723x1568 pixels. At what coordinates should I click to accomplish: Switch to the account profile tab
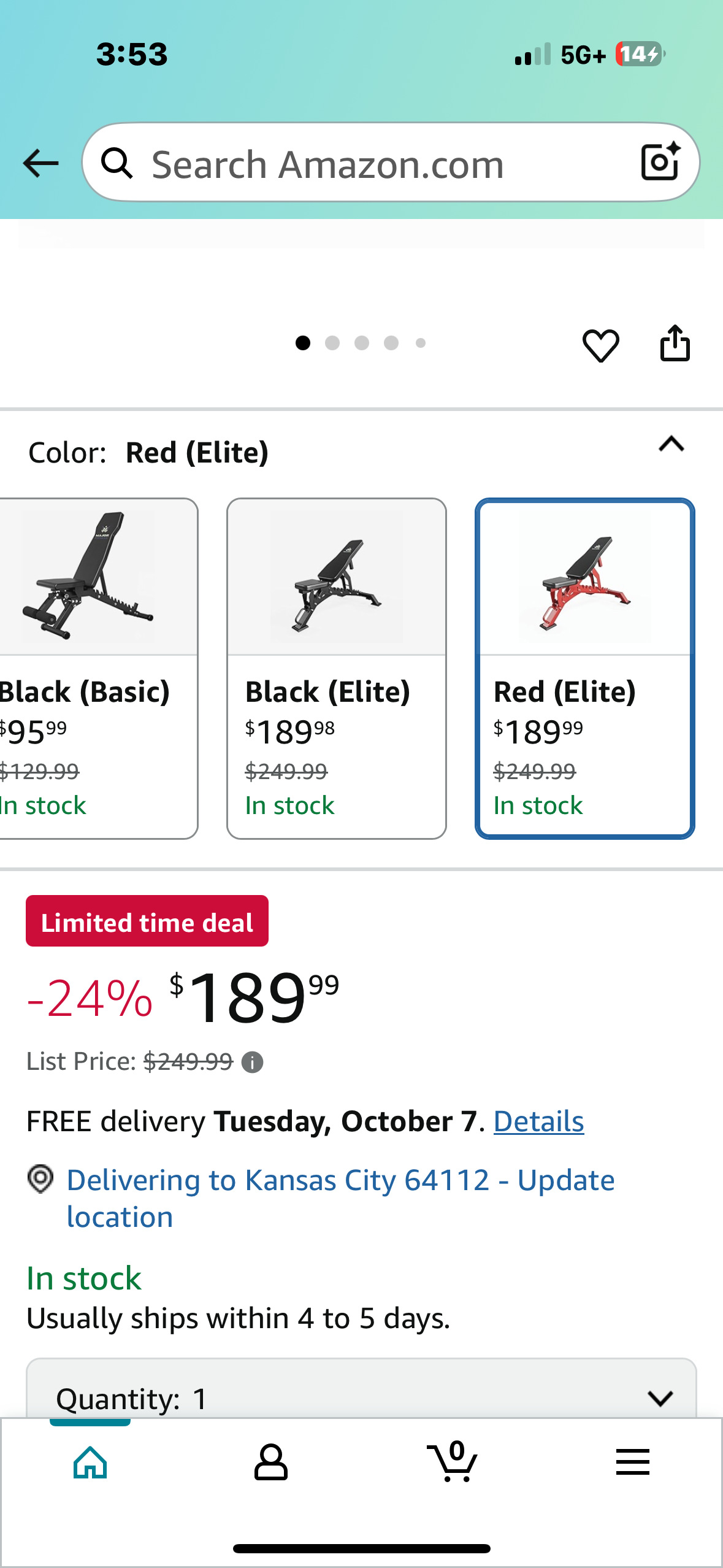(x=271, y=1462)
